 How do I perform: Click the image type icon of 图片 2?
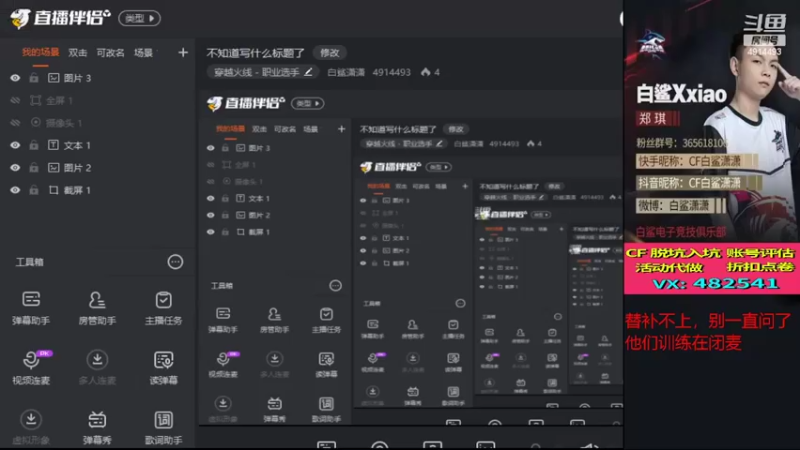click(x=54, y=168)
